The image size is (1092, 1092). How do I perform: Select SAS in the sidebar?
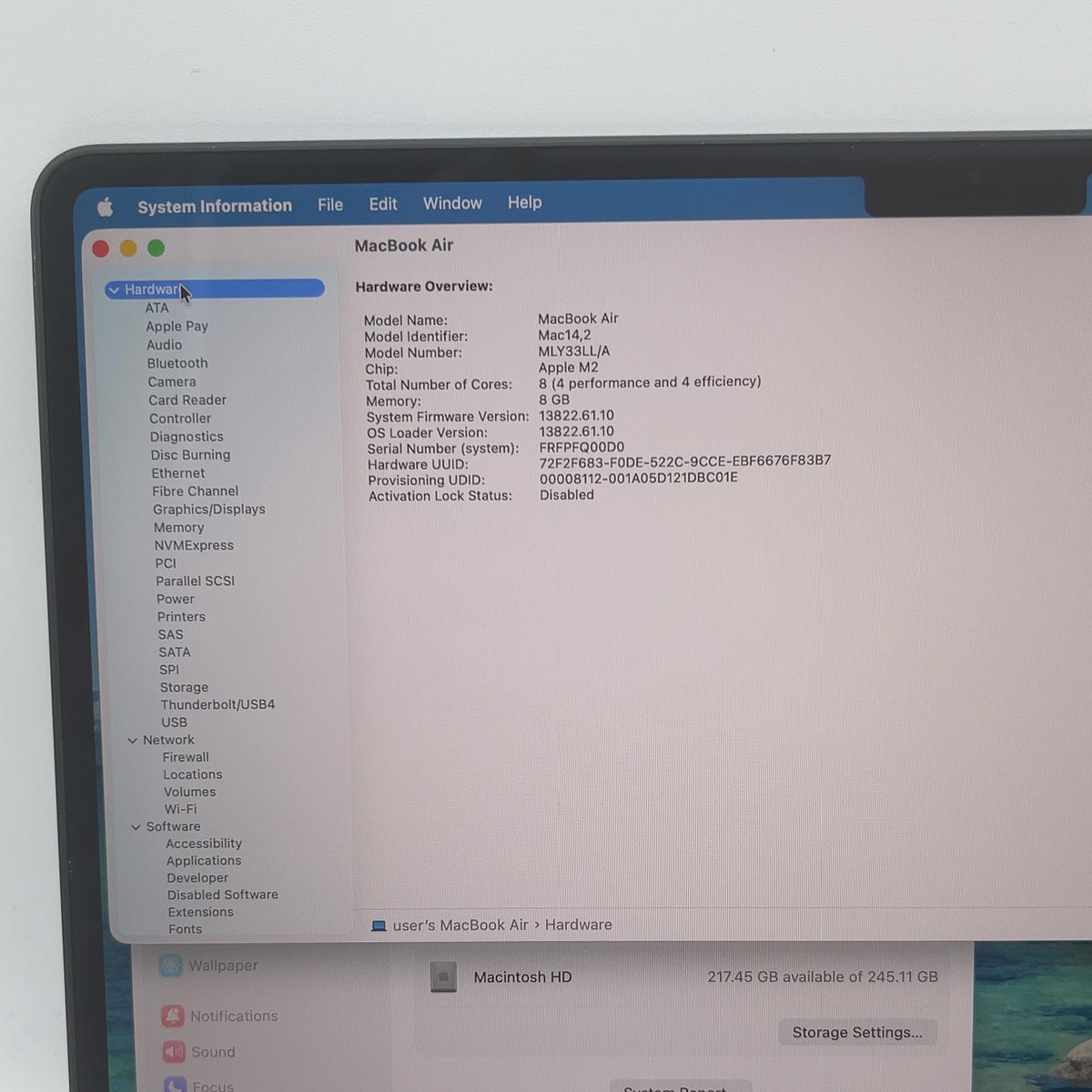click(170, 635)
